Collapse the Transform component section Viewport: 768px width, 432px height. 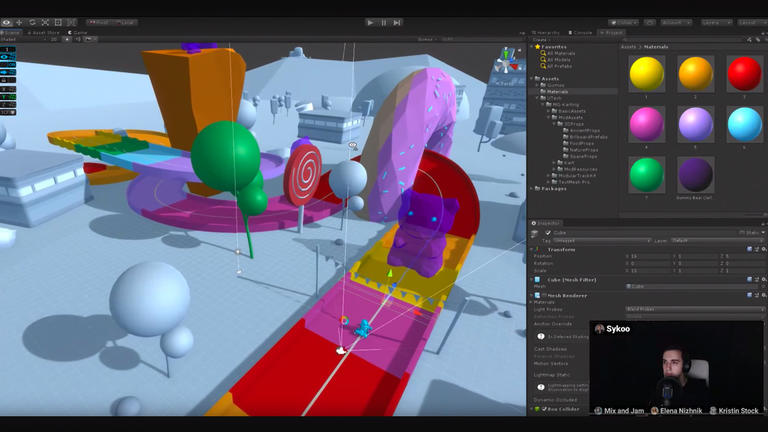point(533,249)
